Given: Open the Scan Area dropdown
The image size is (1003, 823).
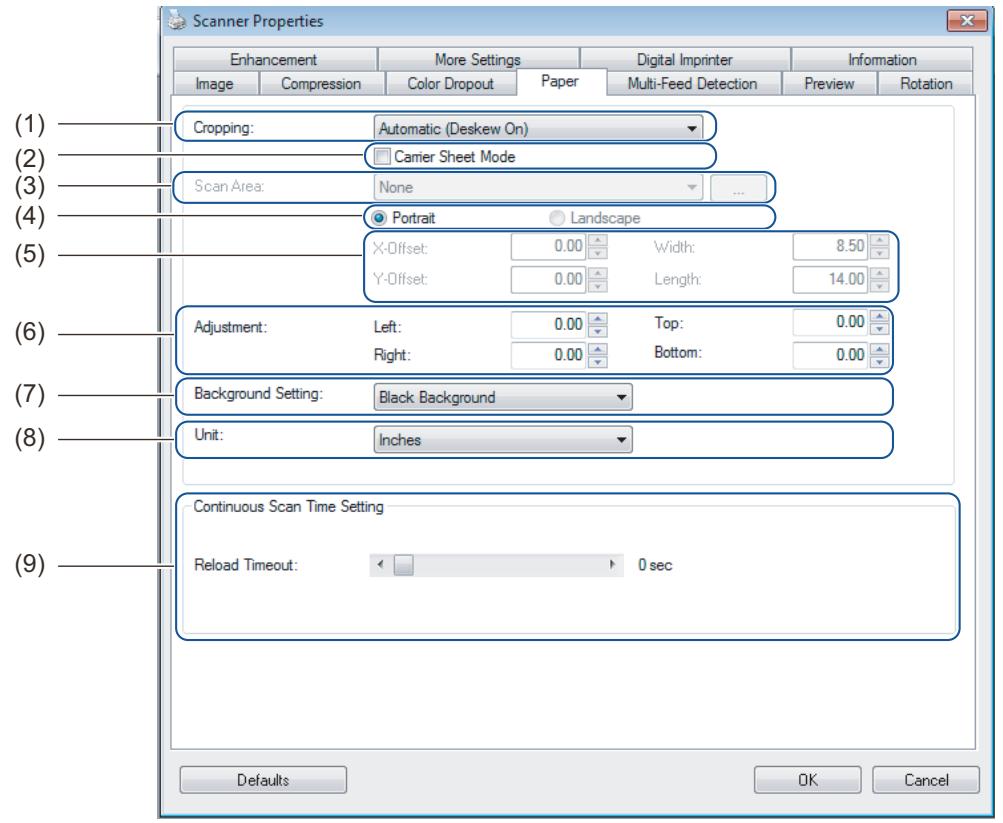Looking at the screenshot, I should pos(537,187).
